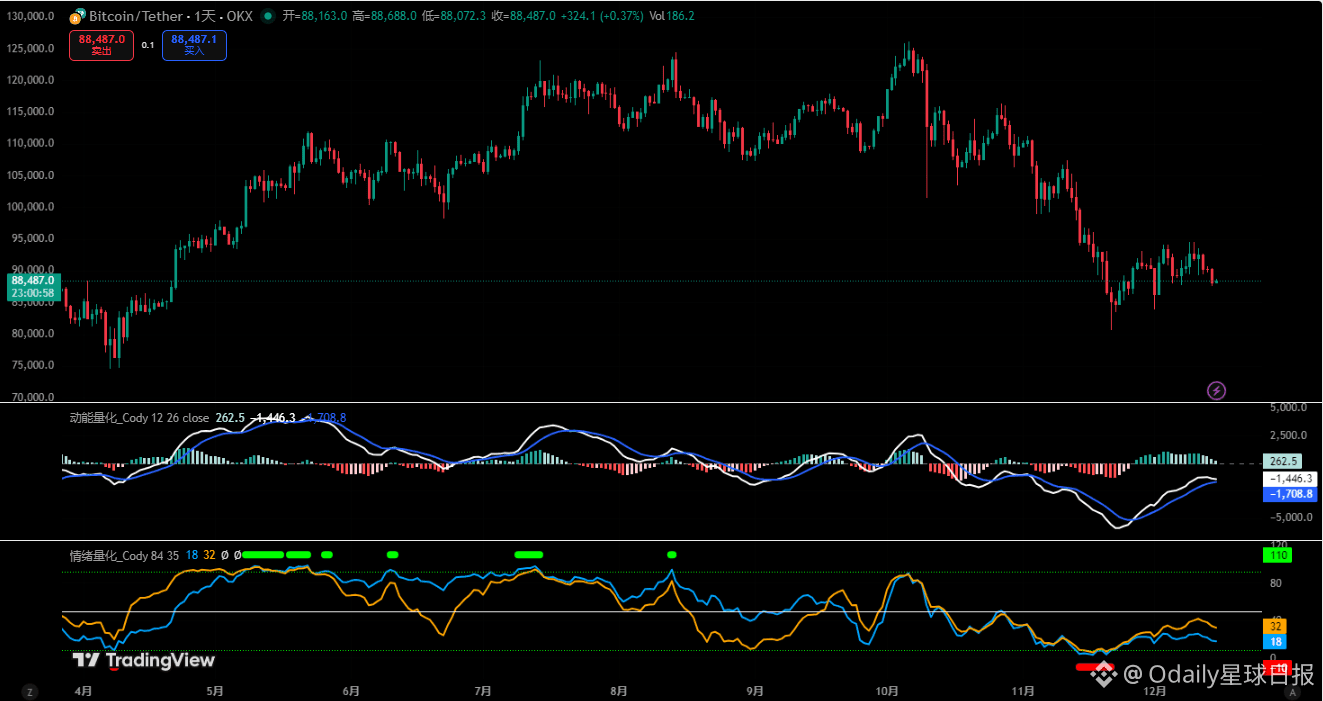Click the Bitcoin coin icon beside symbol

pos(76,16)
